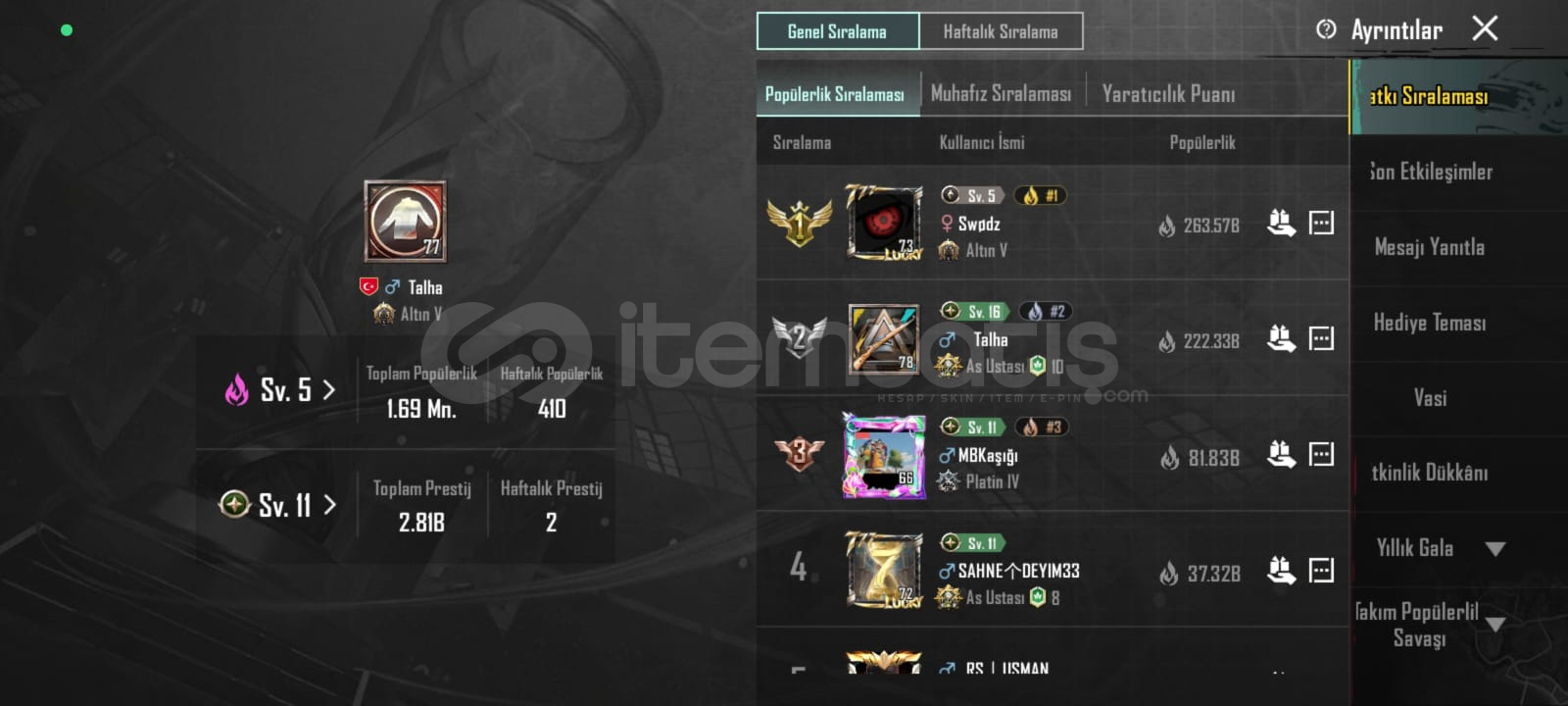Open Yaratıcılık Puanı tab
Viewport: 1568px width, 706px height.
click(x=1168, y=94)
